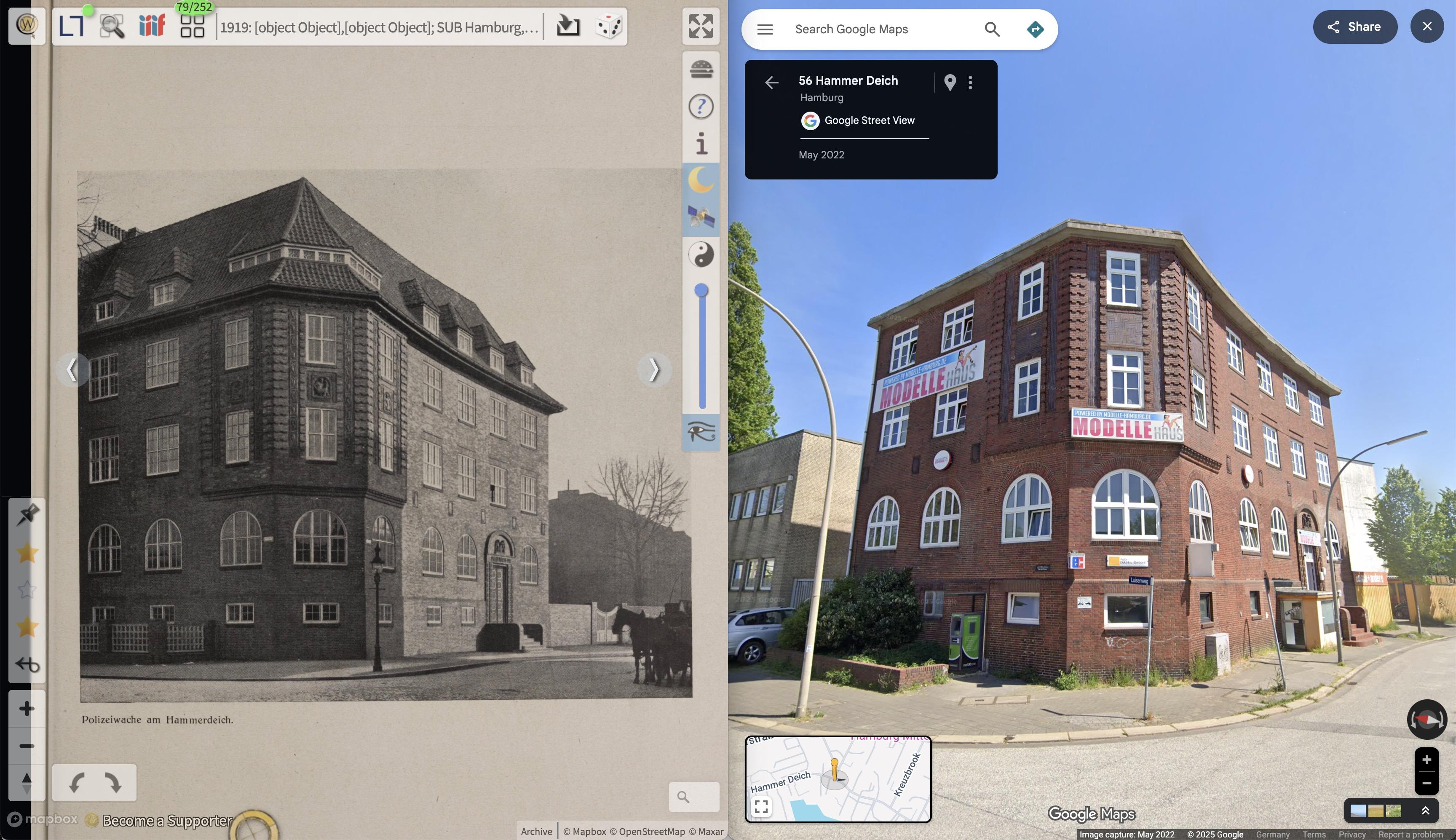
Task: Click the Become a Supporter link
Action: (x=167, y=820)
